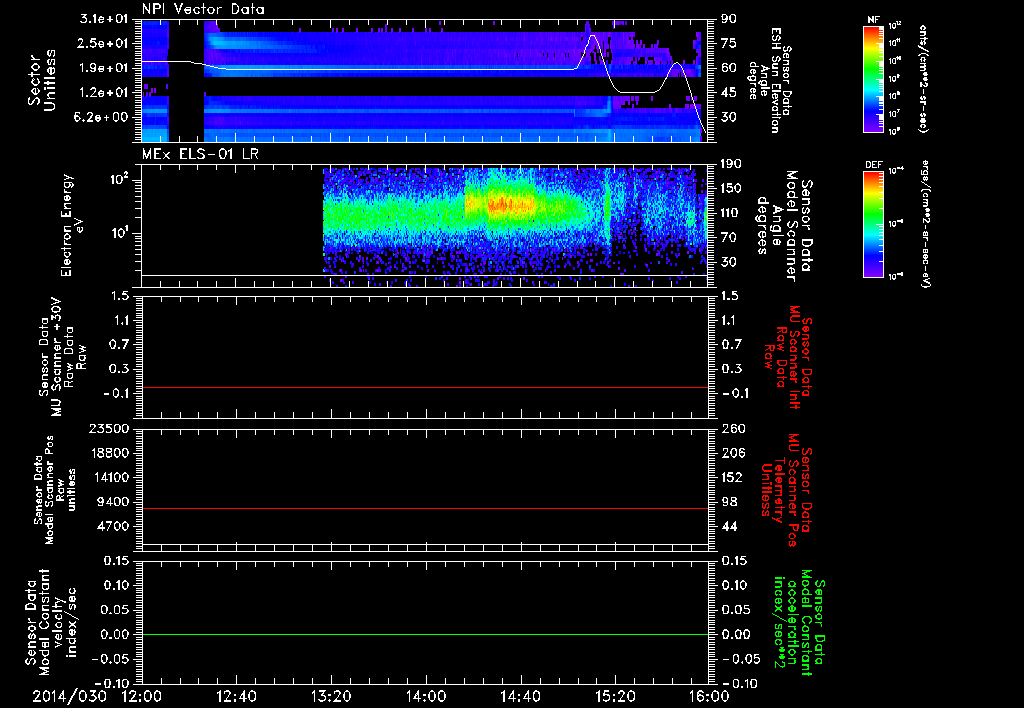Click the white sun elevation peak near 15:10
Image resolution: width=1024 pixels, height=708 pixels.
pyautogui.click(x=593, y=37)
